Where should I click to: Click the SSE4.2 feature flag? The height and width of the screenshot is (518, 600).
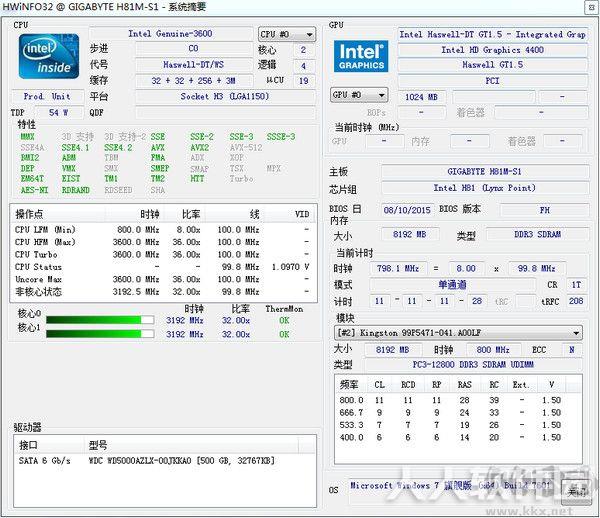point(118,148)
